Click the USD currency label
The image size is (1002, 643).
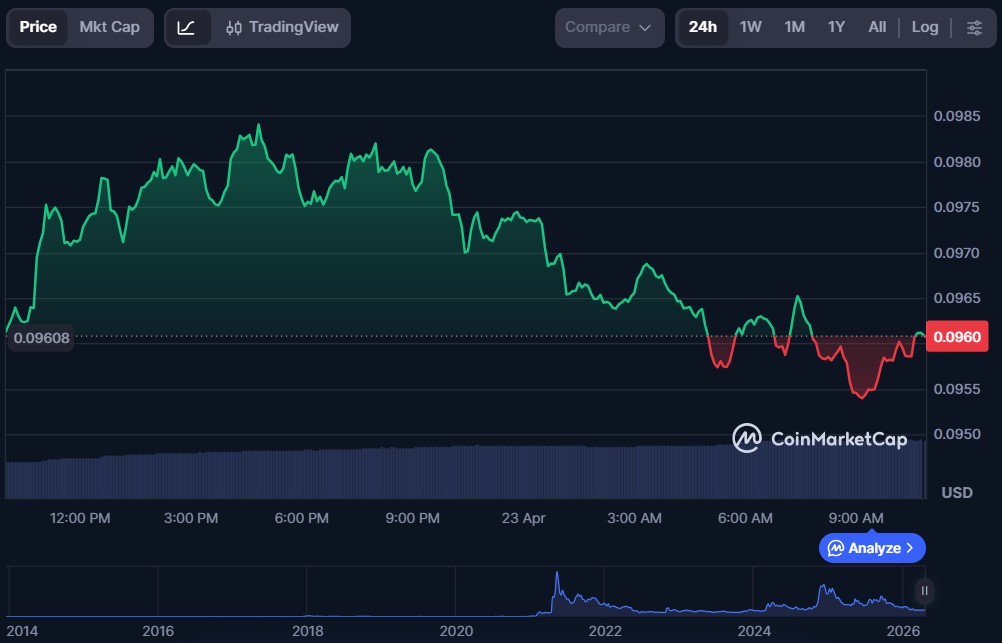(957, 493)
